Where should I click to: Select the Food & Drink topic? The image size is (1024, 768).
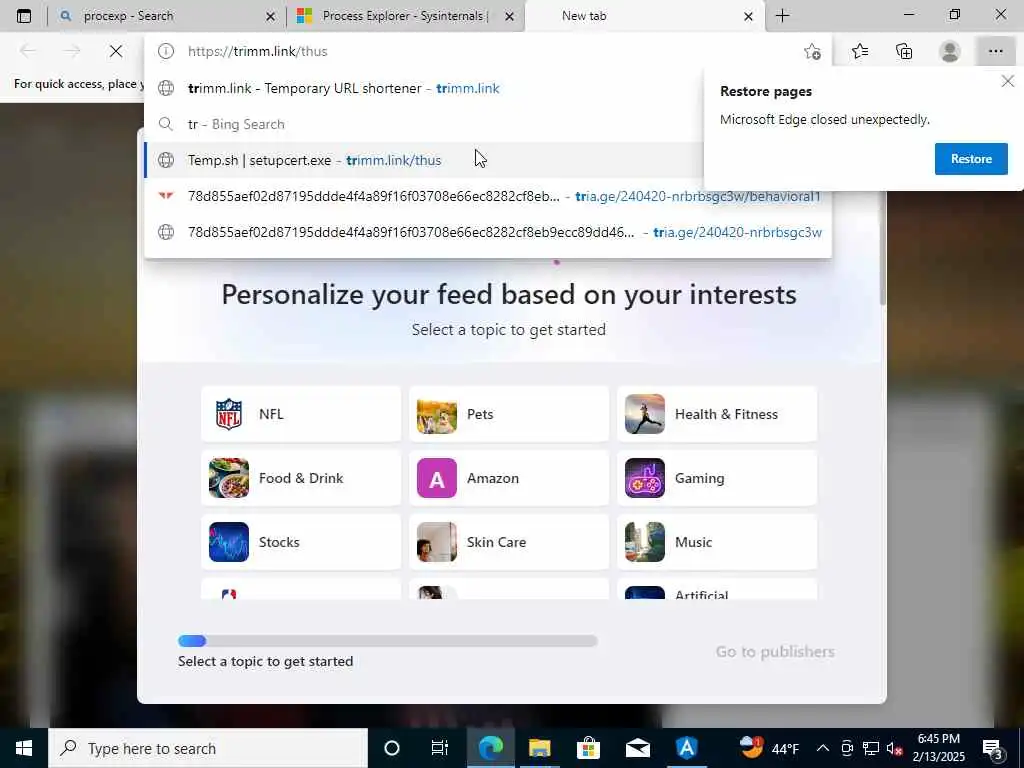301,478
